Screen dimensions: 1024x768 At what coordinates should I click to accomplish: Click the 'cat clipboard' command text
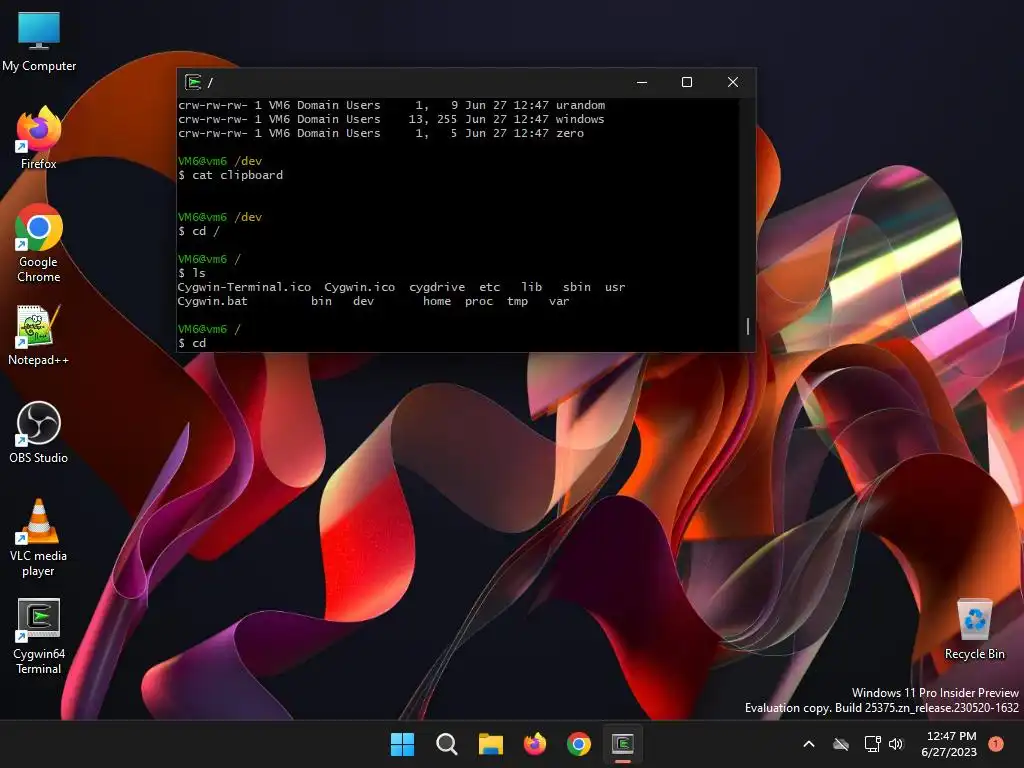tap(238, 175)
